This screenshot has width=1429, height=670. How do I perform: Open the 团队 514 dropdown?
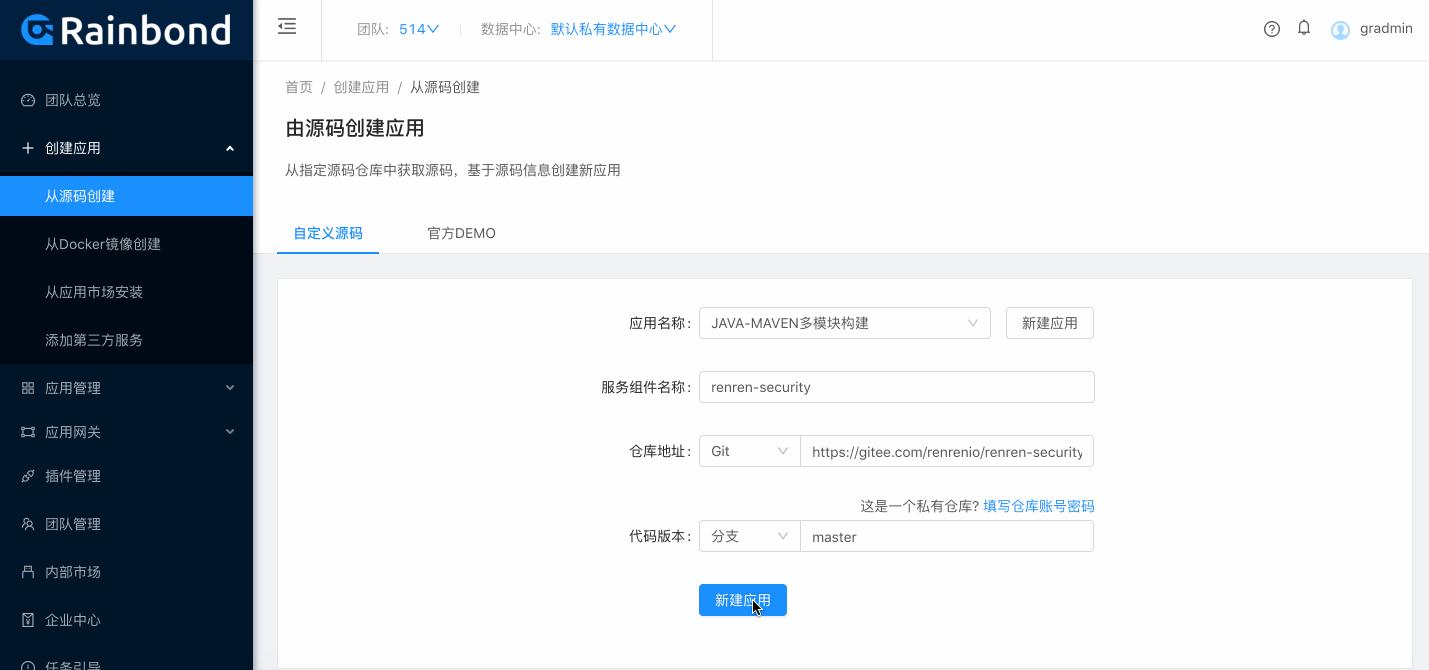click(412, 29)
